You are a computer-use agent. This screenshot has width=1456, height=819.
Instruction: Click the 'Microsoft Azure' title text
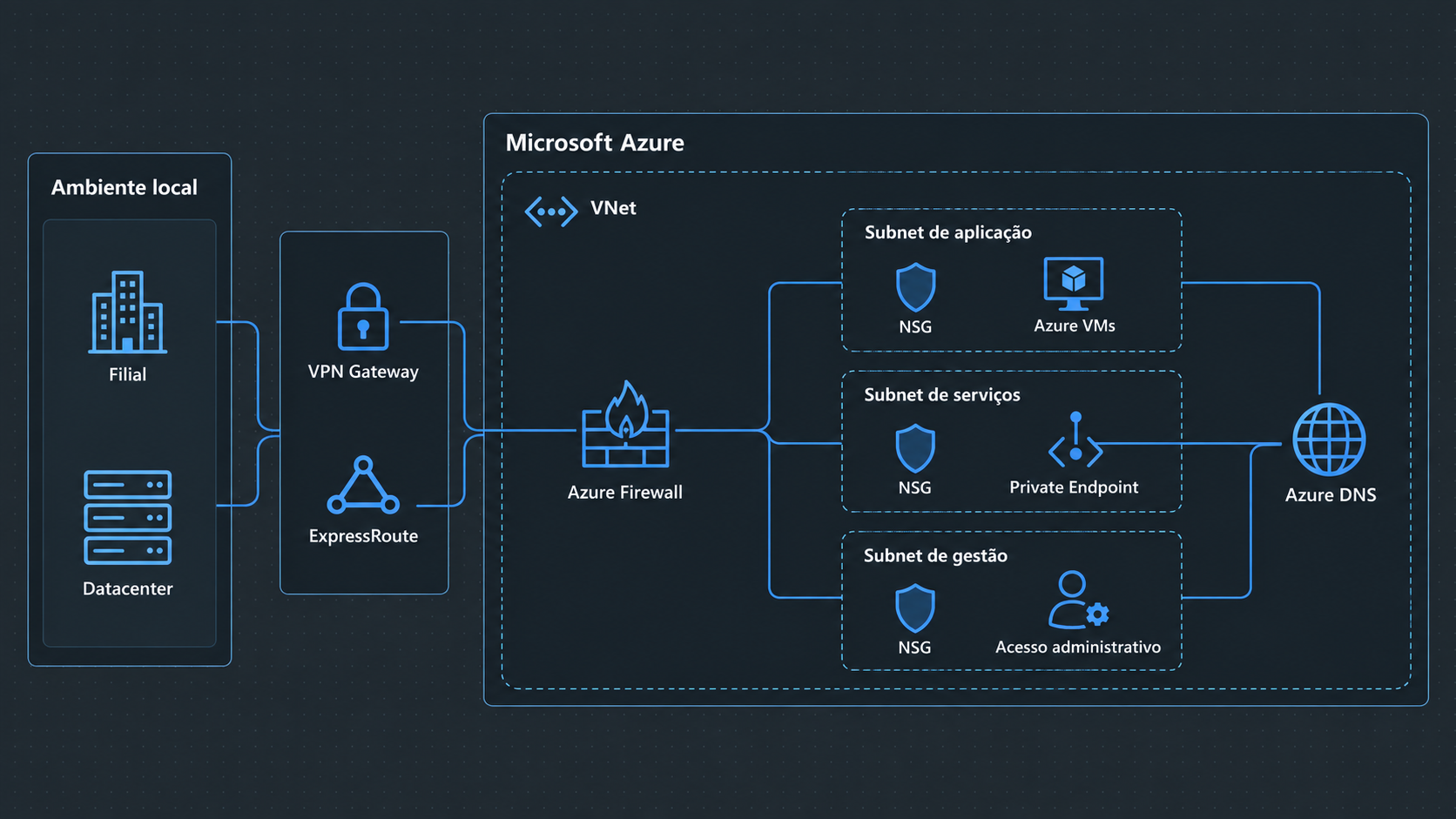595,143
